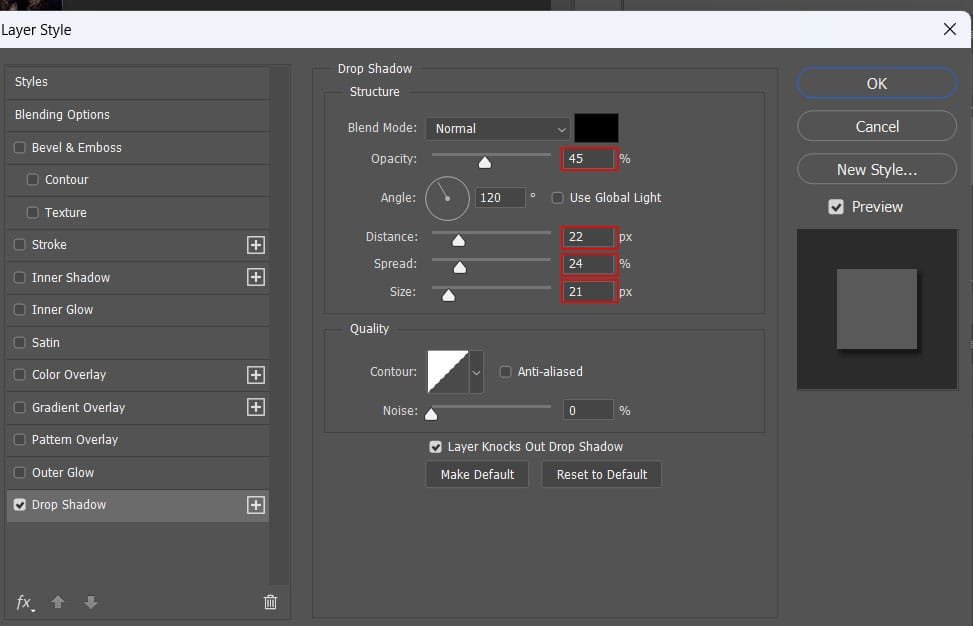Toggle the Anti-aliased checkbox

[x=506, y=372]
